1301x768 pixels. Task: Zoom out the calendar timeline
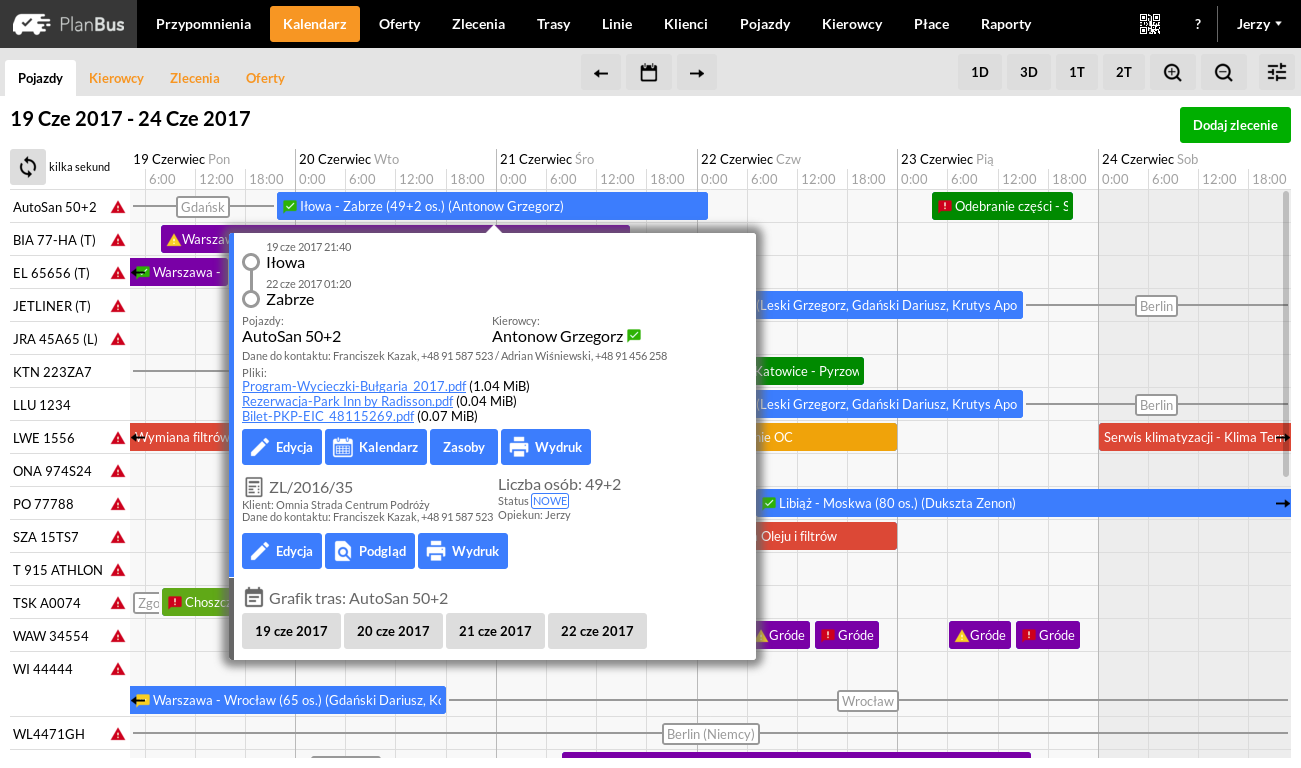coord(1223,73)
